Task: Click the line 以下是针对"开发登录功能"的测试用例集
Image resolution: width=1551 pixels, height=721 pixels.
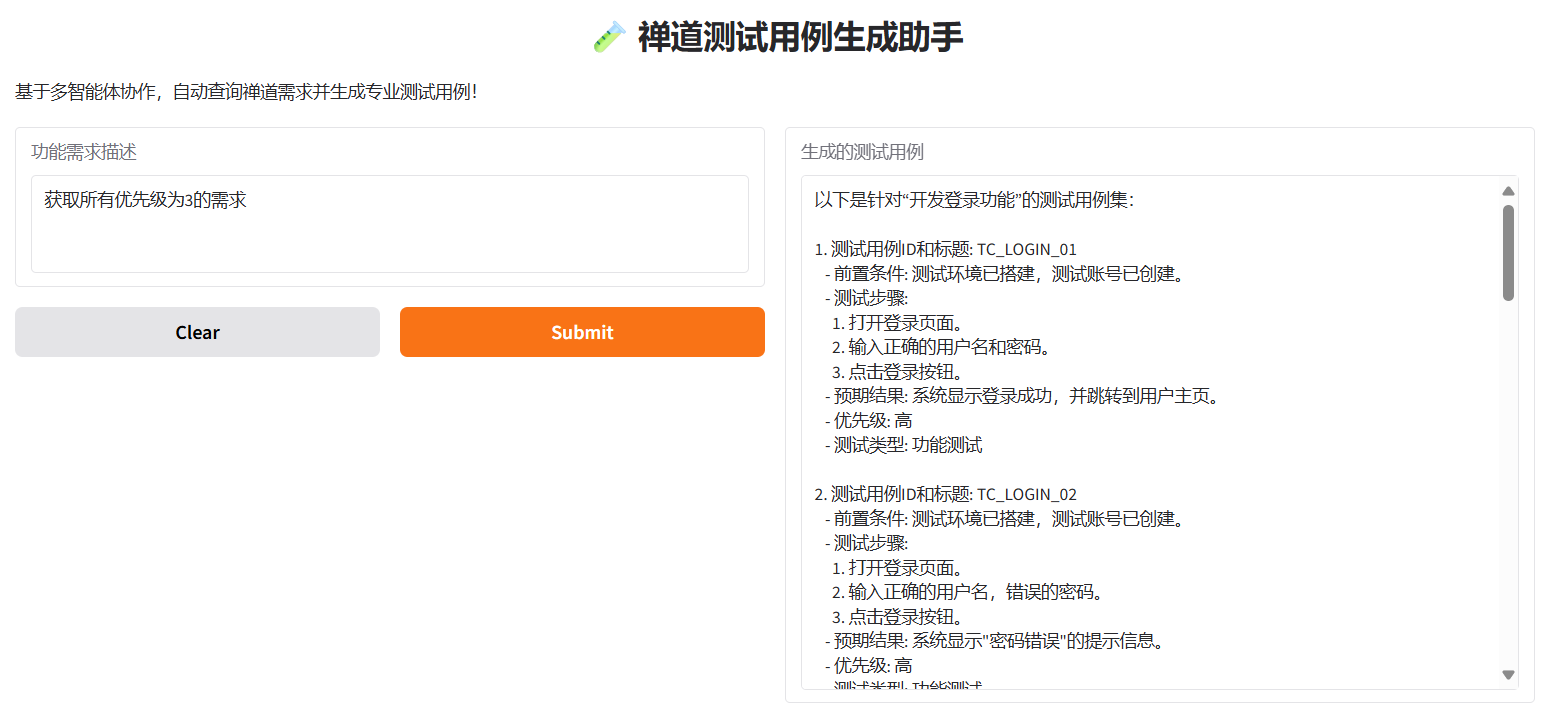Action: click(x=974, y=200)
